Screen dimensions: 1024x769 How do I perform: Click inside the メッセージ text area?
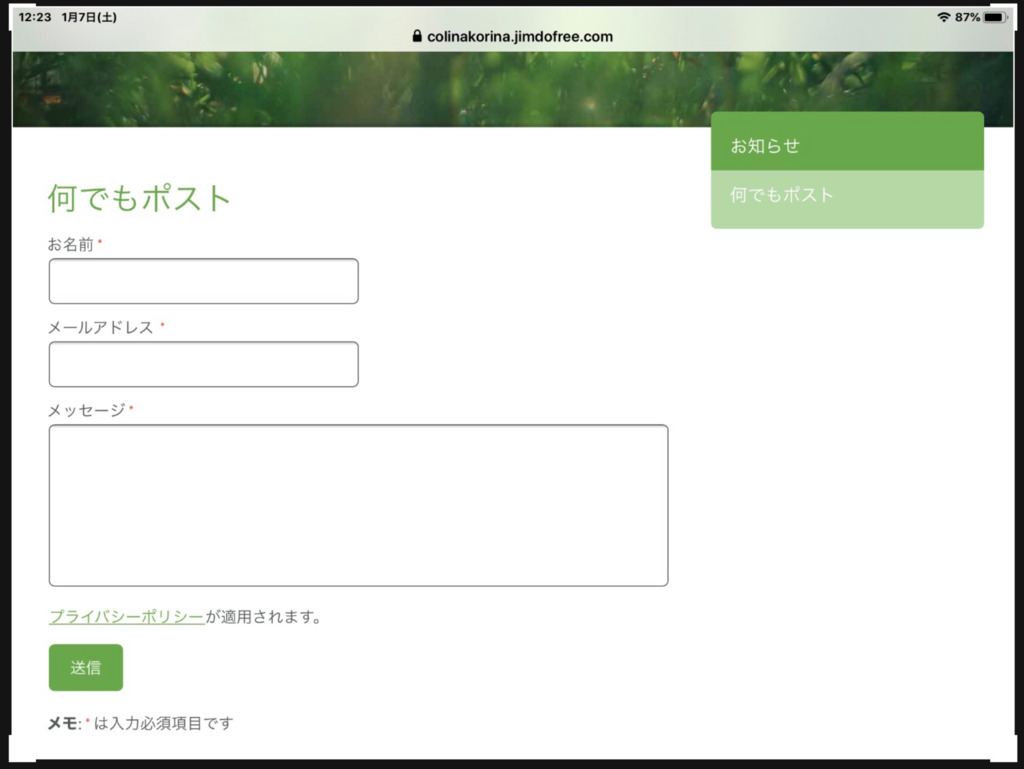(x=358, y=505)
